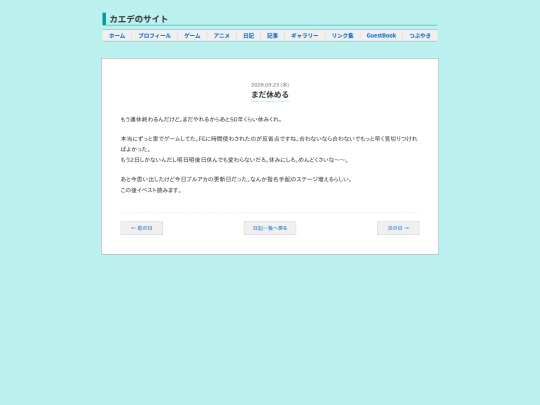
Task: Click the カエデのサイト site title
Action: click(138, 19)
